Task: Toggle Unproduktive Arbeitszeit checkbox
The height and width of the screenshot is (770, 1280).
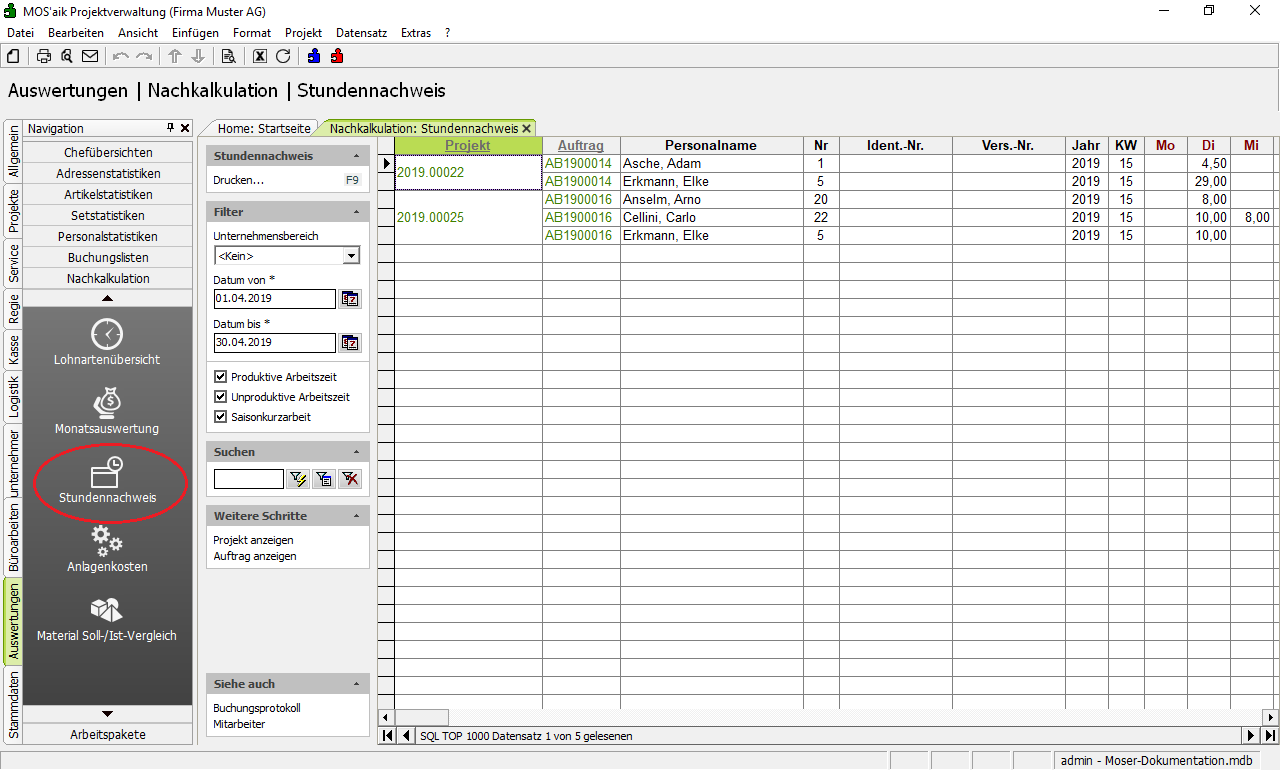Action: [x=221, y=397]
